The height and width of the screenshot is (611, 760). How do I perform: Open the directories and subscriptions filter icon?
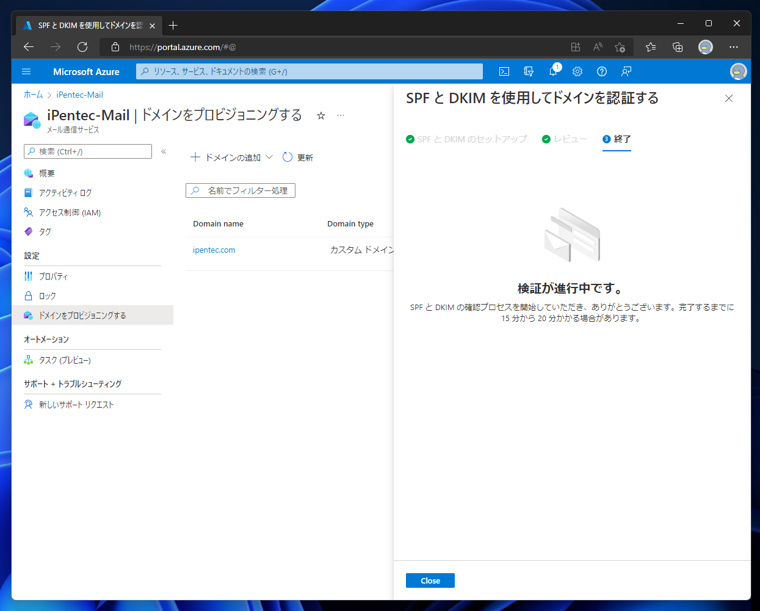coord(528,72)
